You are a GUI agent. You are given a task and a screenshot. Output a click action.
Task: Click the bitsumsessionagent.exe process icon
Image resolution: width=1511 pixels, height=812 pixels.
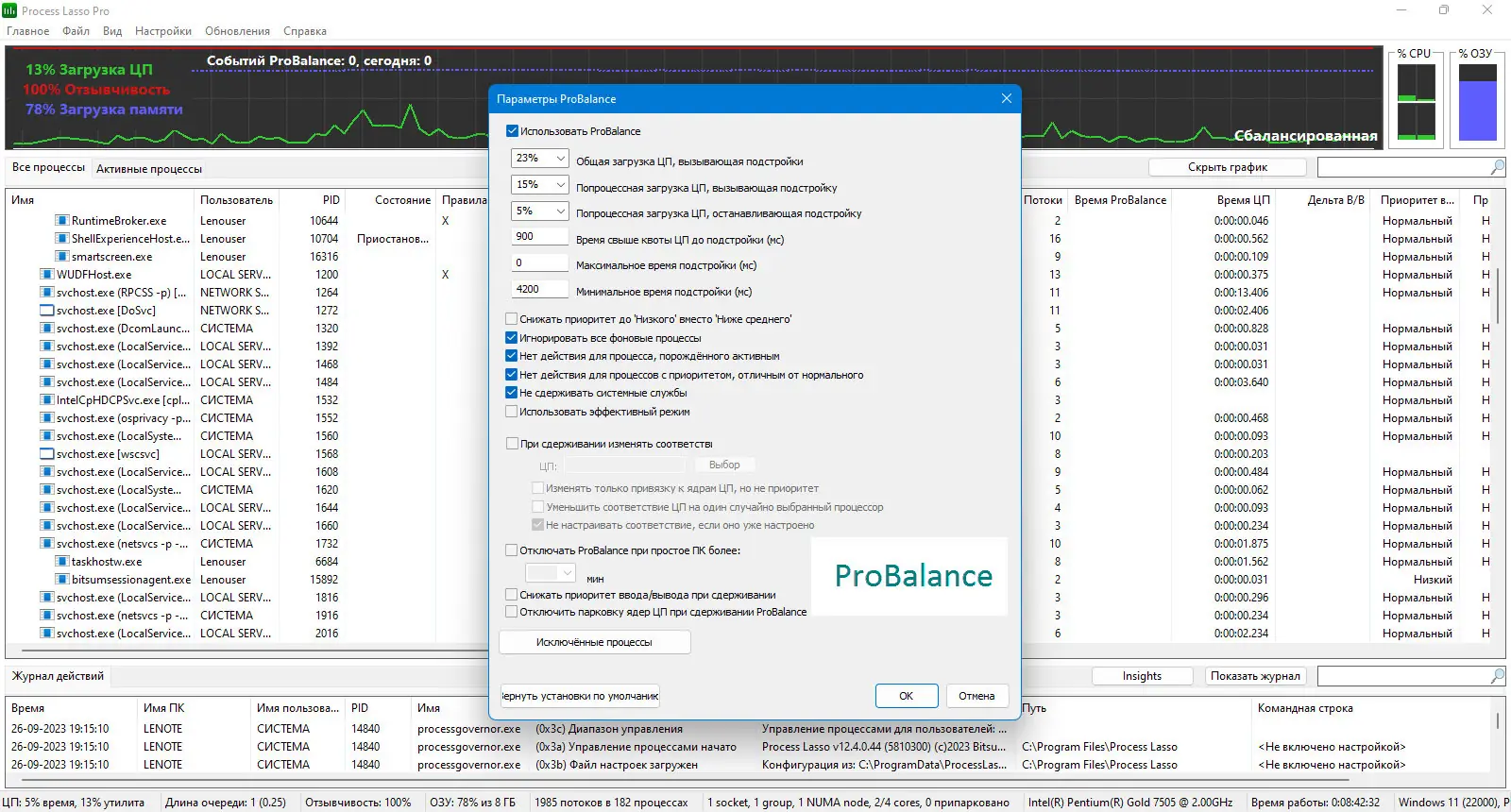(62, 580)
